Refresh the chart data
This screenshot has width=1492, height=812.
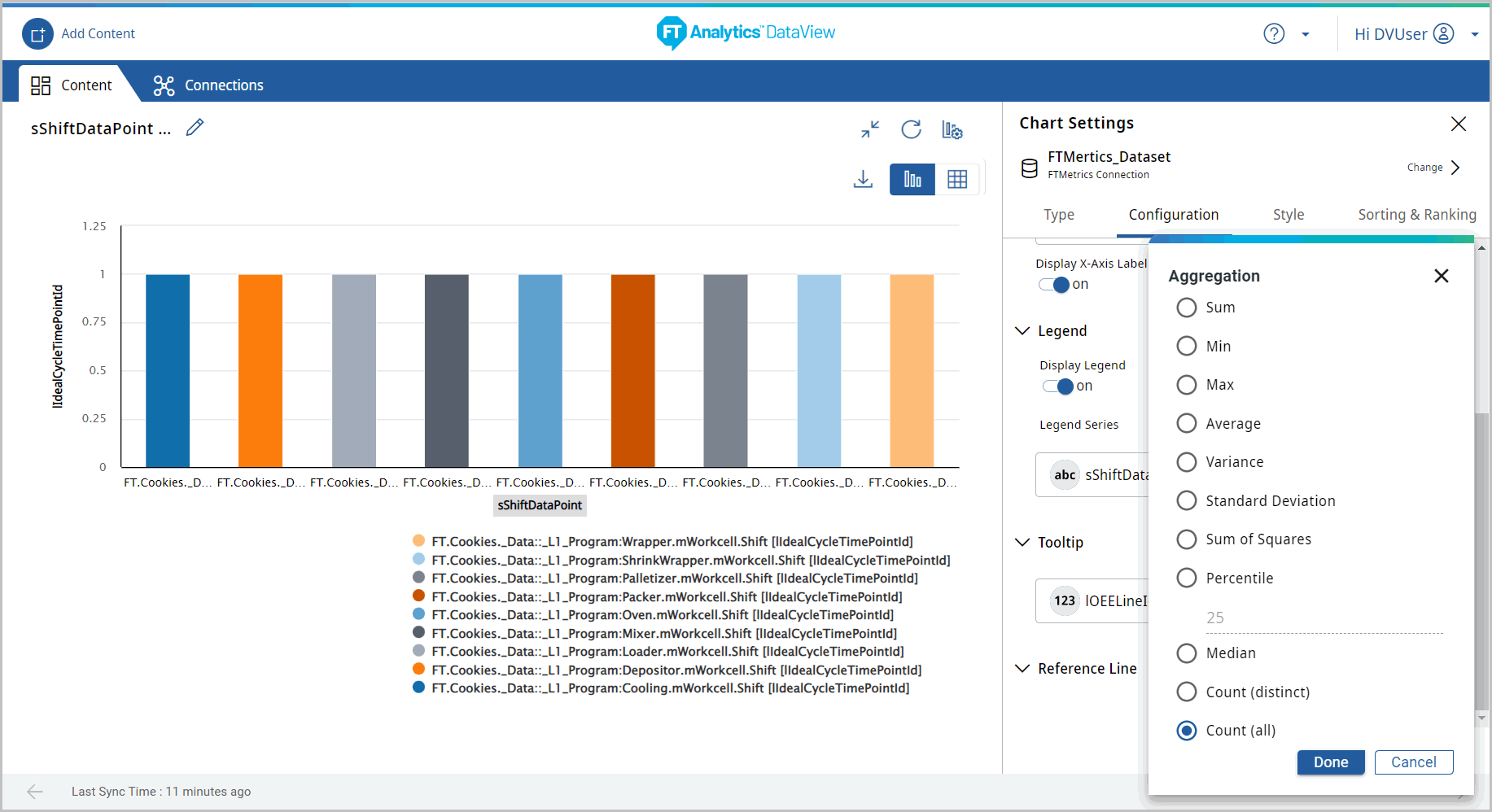point(911,129)
